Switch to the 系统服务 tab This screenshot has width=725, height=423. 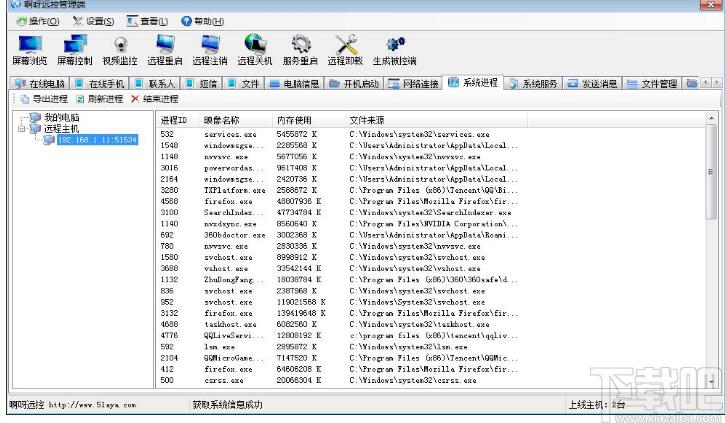point(533,84)
